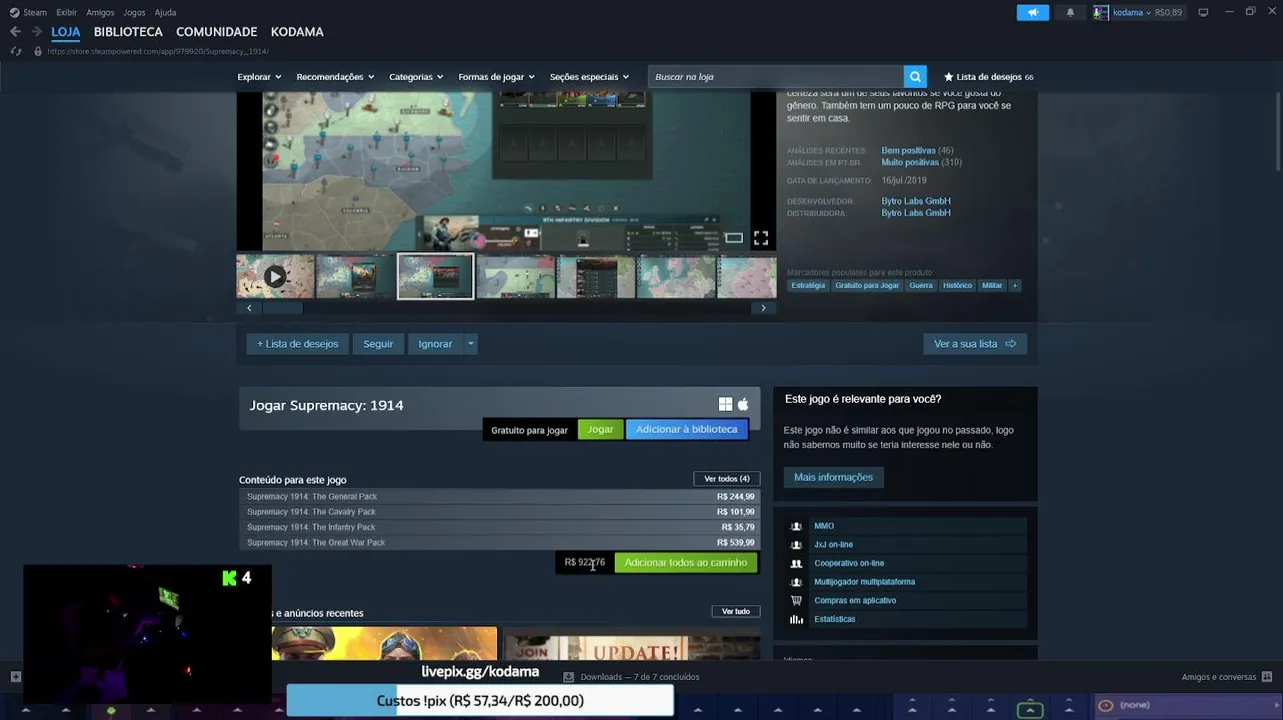Viewport: 1283px width, 720px height.
Task: Add game with Lista de desejos button
Action: coord(298,344)
